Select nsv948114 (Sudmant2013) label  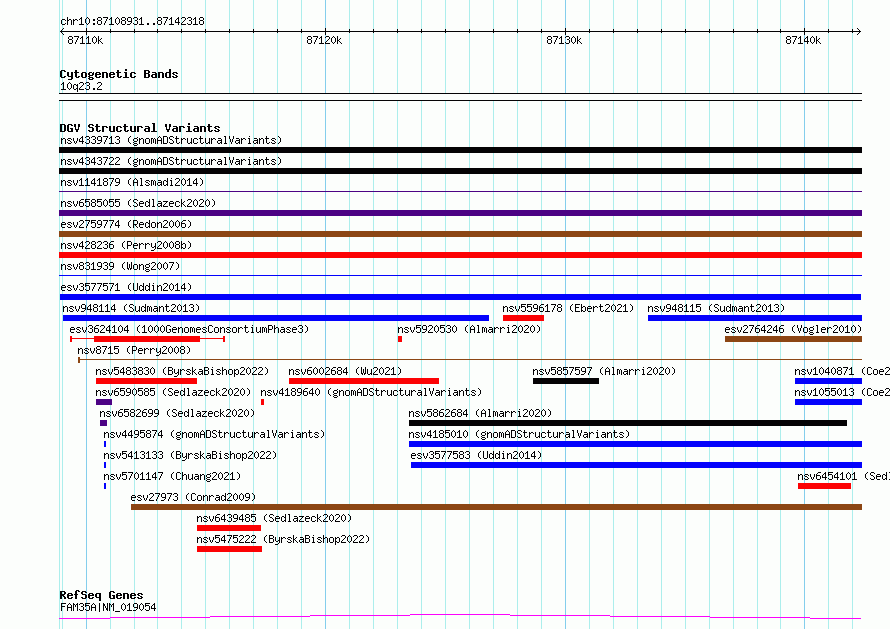pyautogui.click(x=131, y=308)
